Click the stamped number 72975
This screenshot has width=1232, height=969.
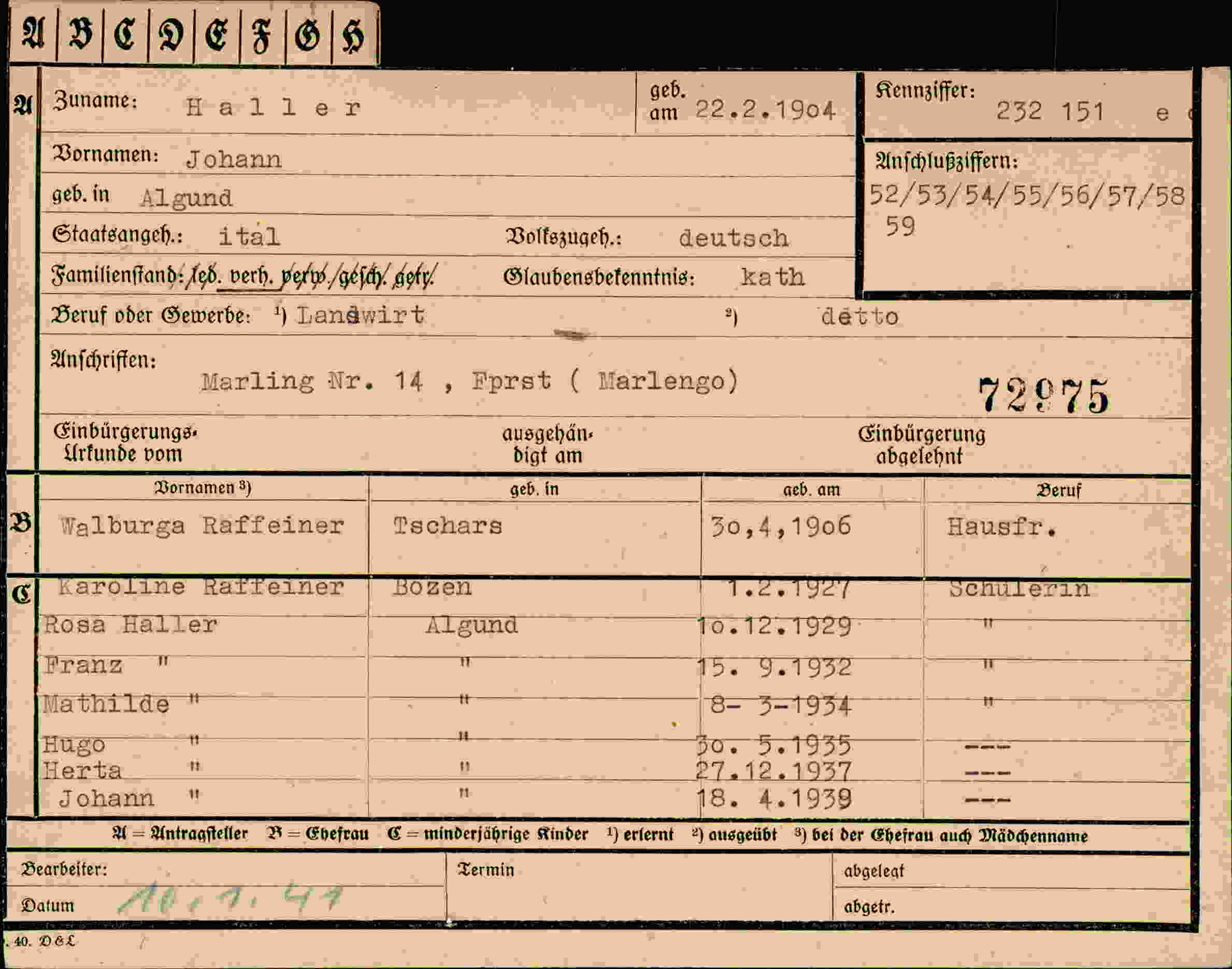[x=1043, y=395]
